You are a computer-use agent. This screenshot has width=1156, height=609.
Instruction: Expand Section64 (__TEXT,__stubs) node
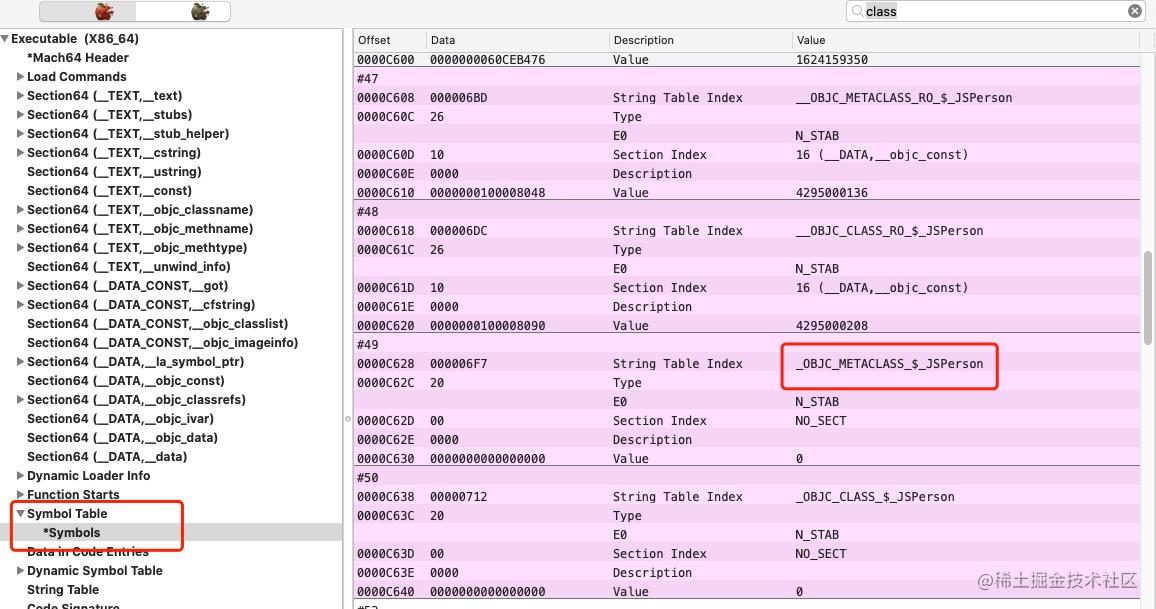tap(21, 115)
